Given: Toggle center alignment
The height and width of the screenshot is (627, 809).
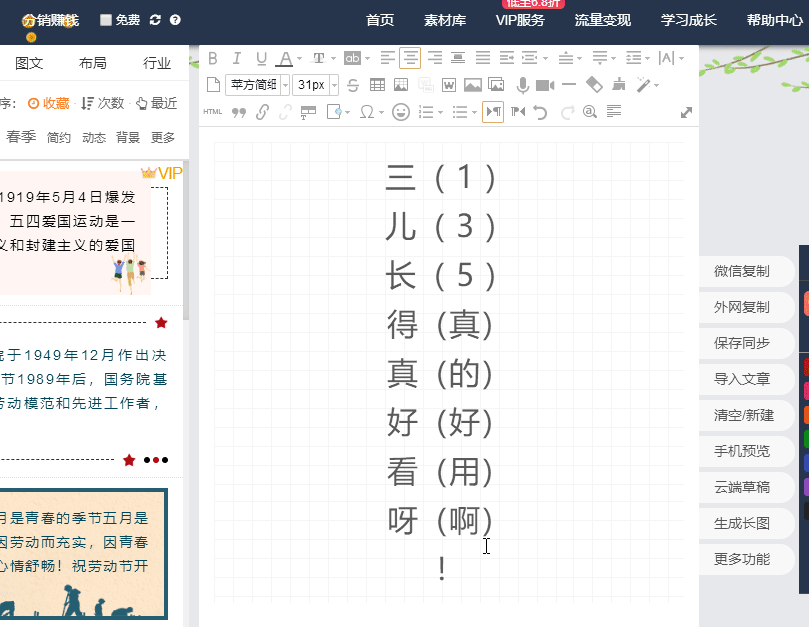Looking at the screenshot, I should (x=410, y=58).
